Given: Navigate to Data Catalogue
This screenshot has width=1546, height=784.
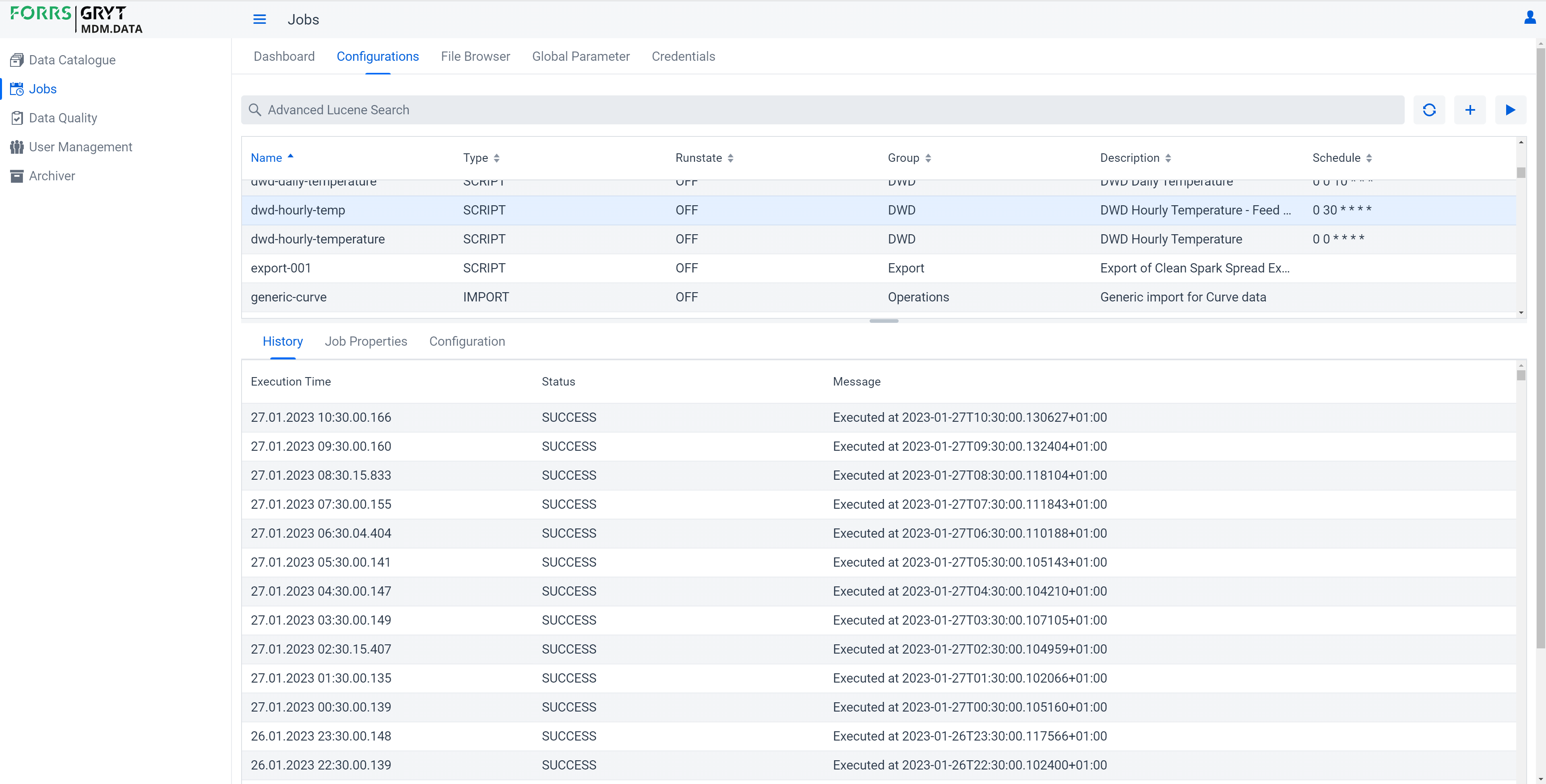Looking at the screenshot, I should coord(72,60).
